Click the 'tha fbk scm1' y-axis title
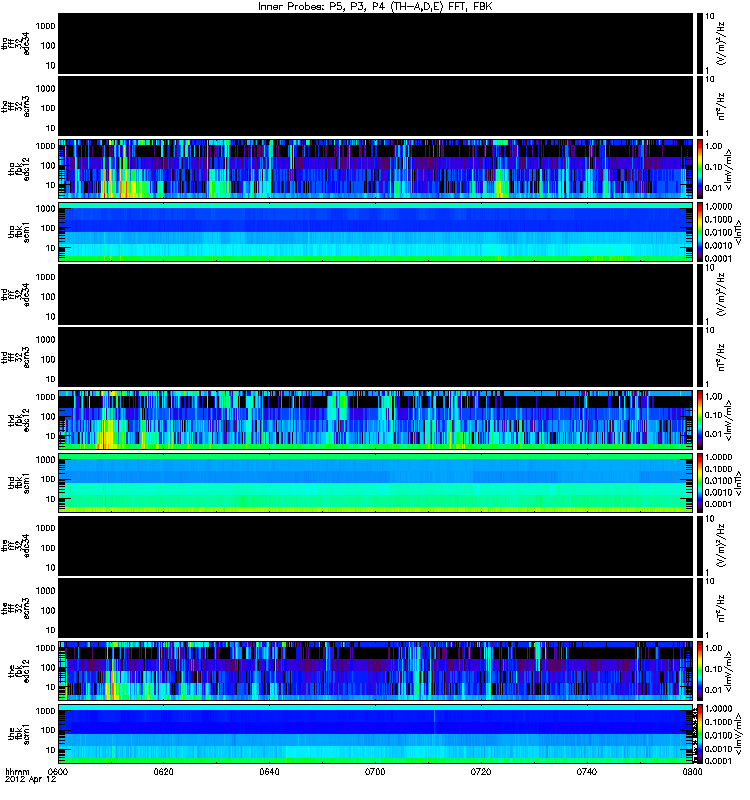Screen dimensions: 750x800 [x=19, y=232]
